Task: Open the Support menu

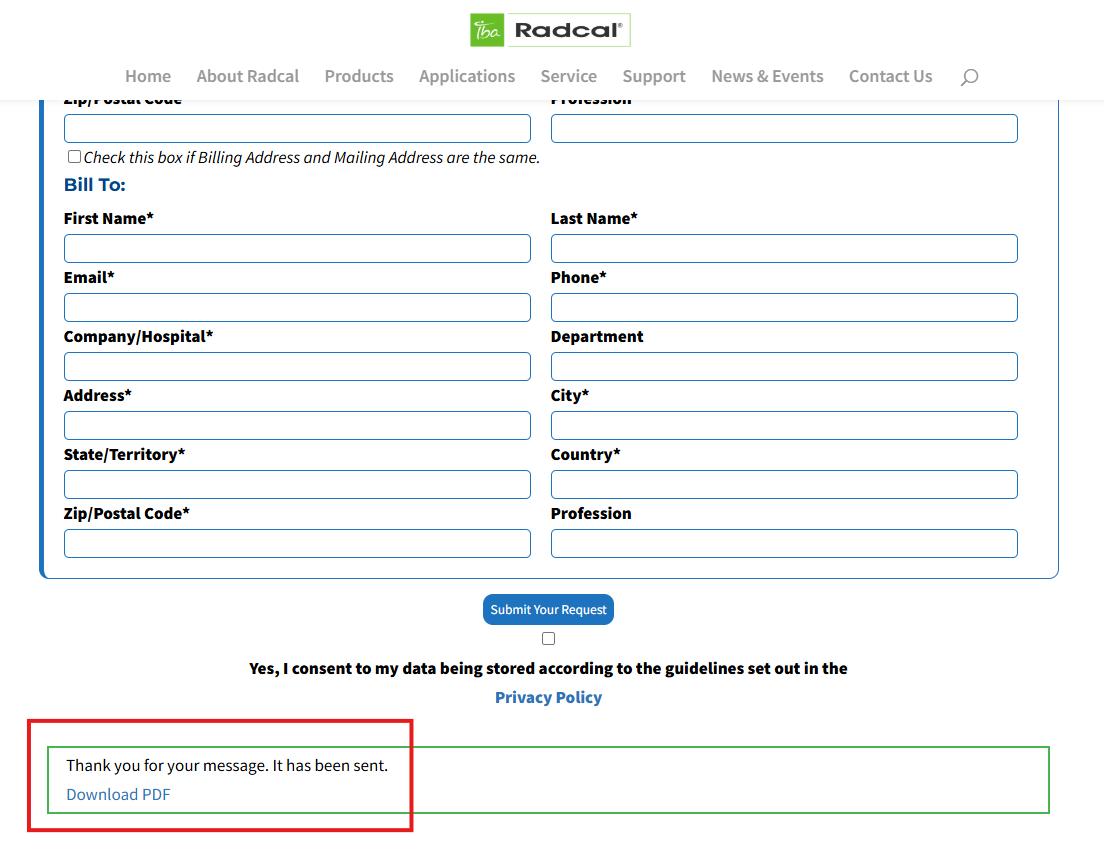Action: tap(654, 76)
